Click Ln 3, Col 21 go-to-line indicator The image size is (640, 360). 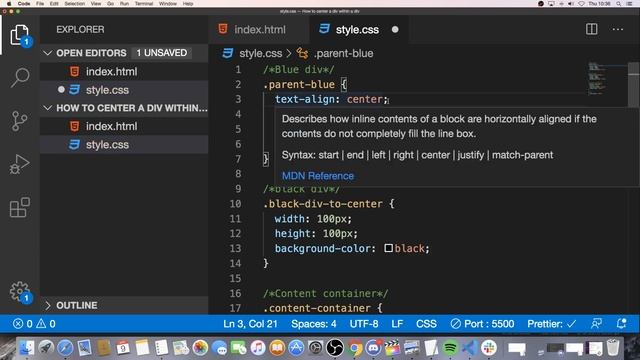(x=250, y=324)
